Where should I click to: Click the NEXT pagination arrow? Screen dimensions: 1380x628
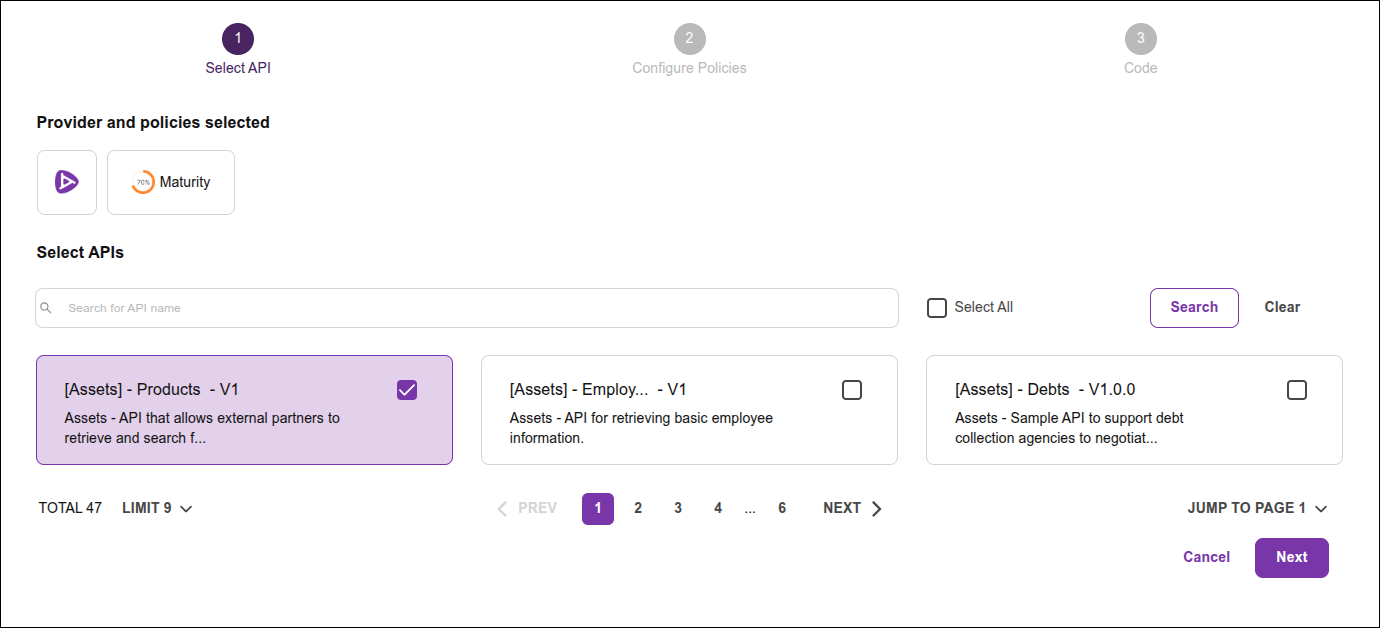[x=876, y=508]
